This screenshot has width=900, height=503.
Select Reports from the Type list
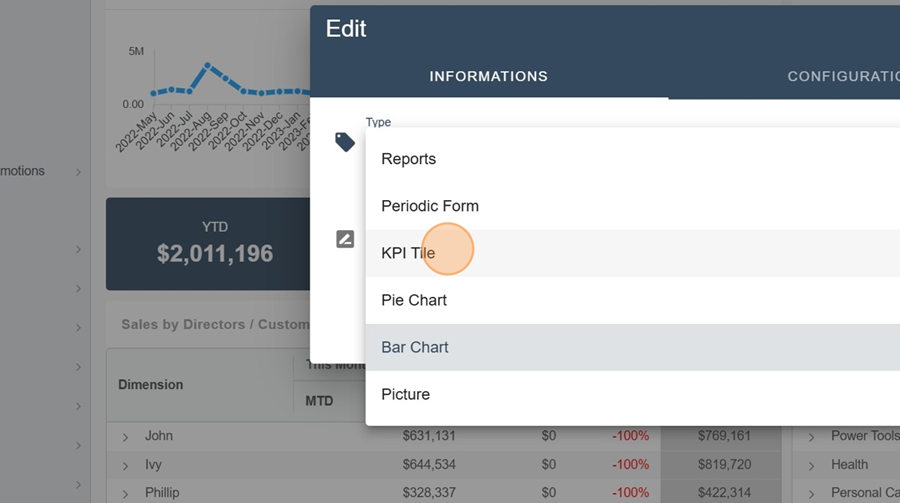408,159
